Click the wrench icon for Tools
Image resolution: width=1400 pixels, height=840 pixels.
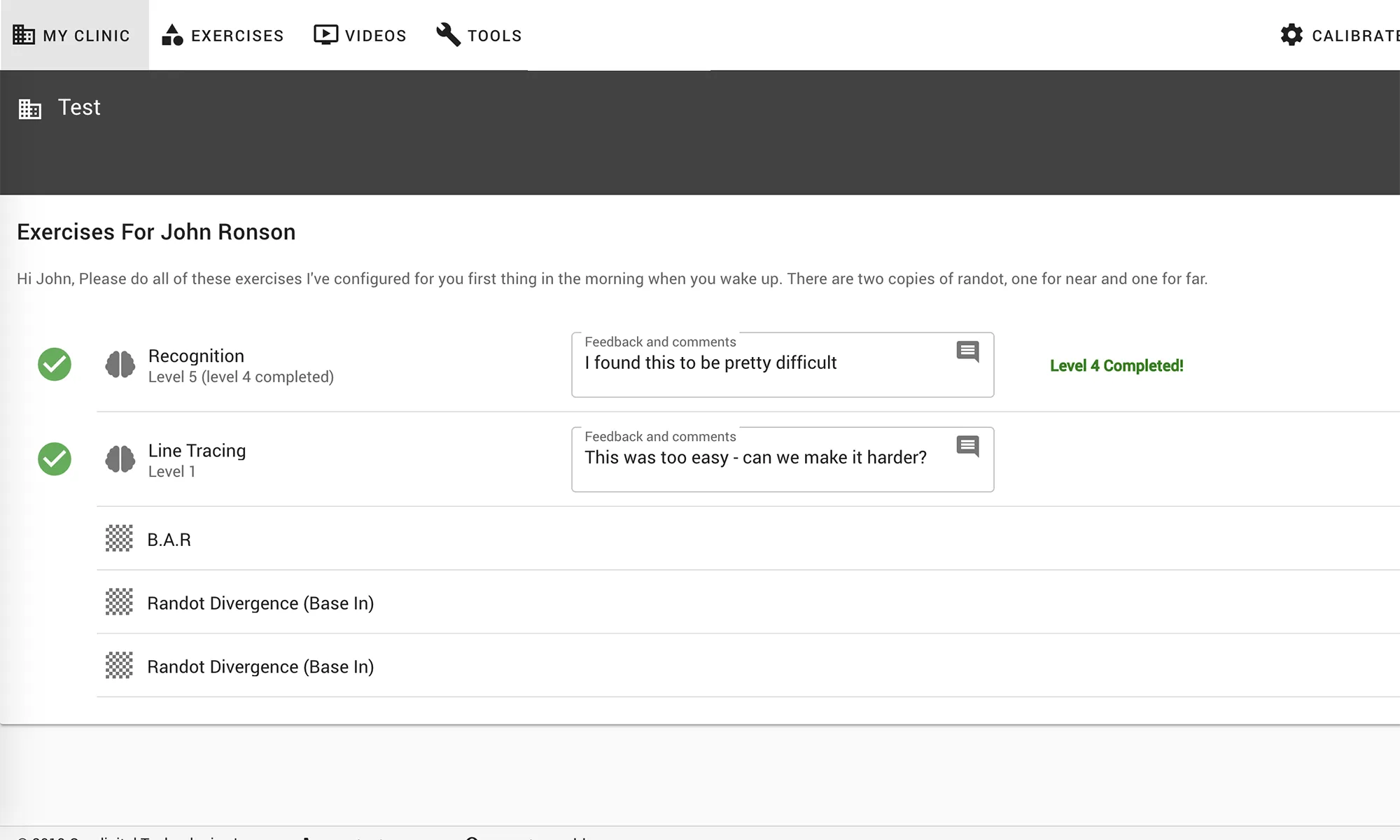pyautogui.click(x=448, y=34)
